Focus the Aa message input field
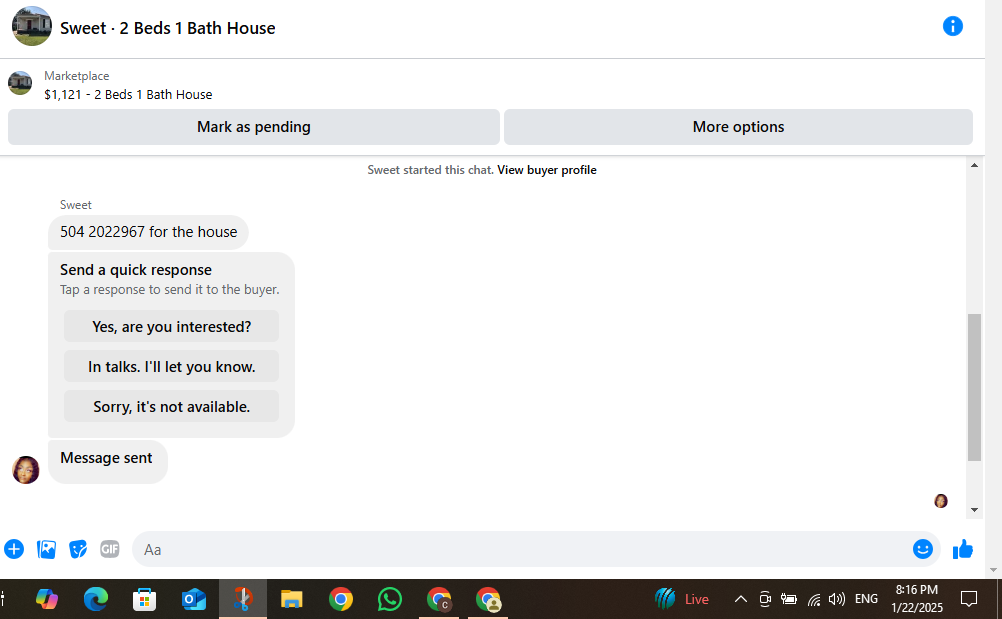 pos(521,549)
